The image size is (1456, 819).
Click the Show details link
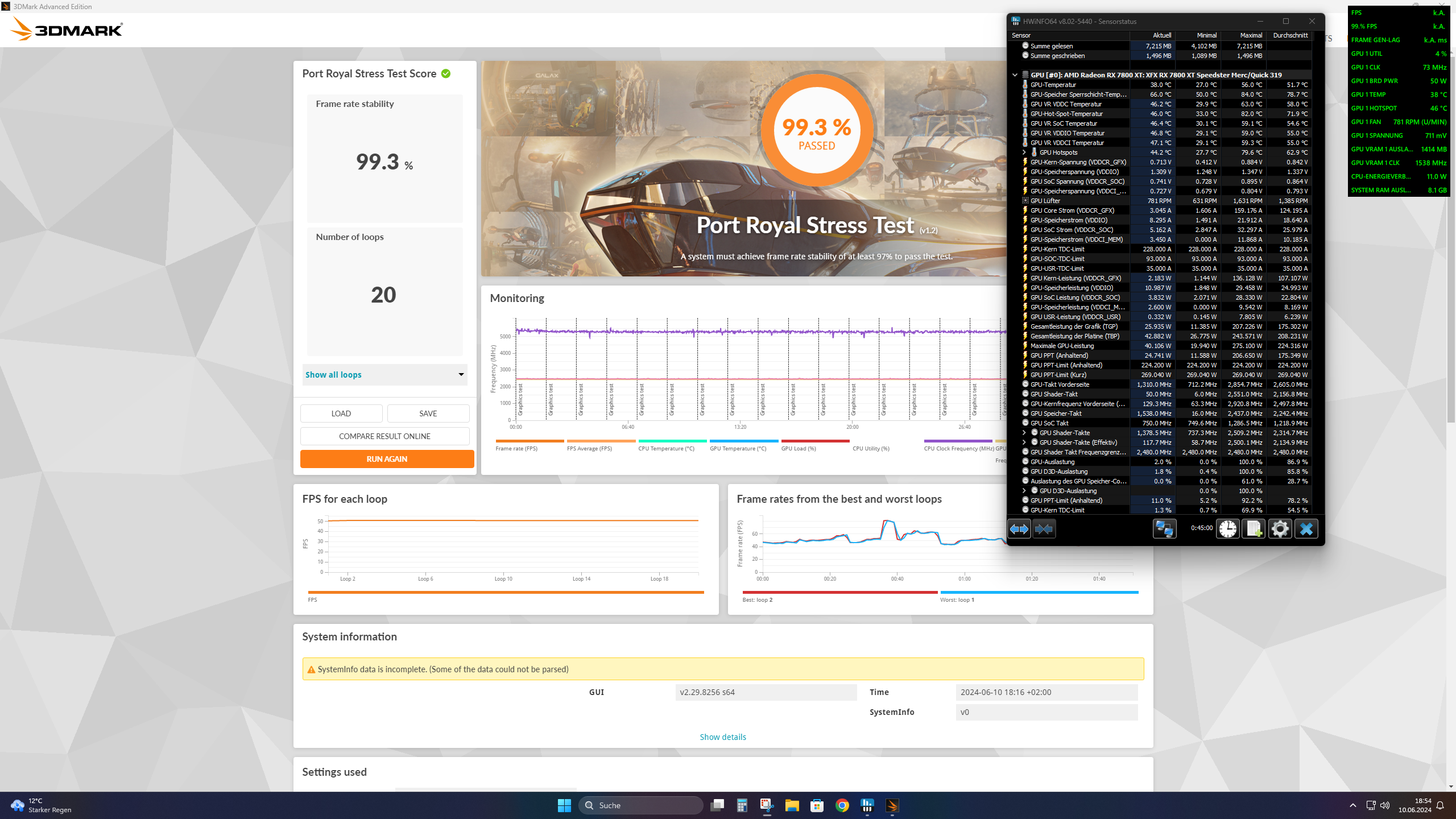pyautogui.click(x=723, y=737)
